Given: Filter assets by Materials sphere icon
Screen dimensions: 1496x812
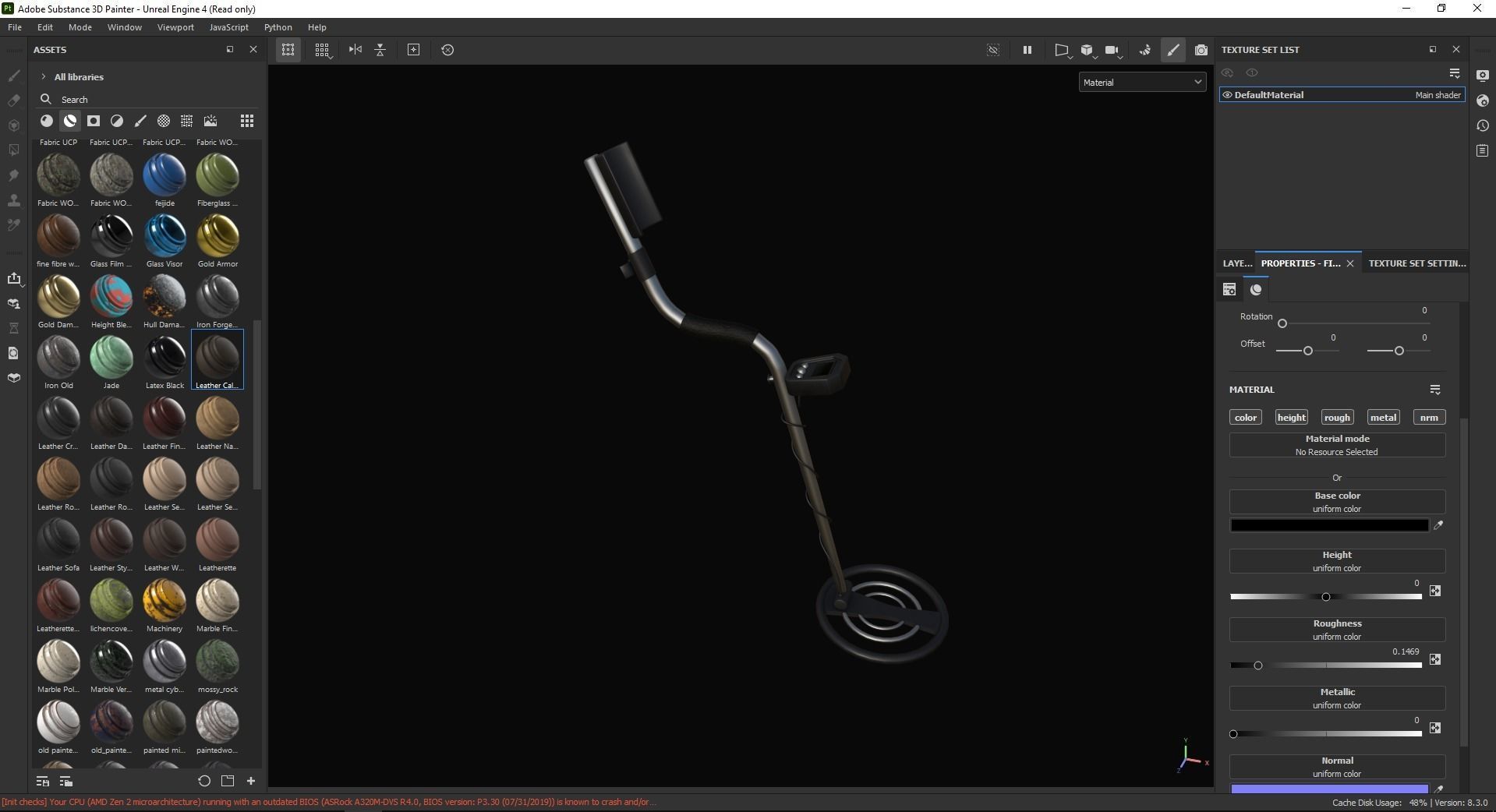Looking at the screenshot, I should click(47, 121).
